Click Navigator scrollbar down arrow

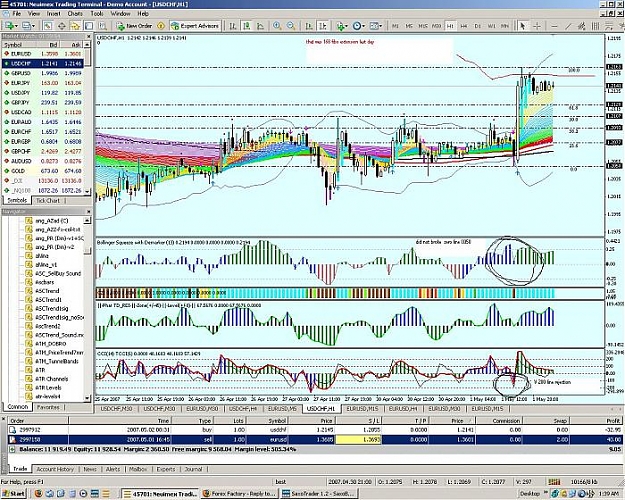[87, 398]
